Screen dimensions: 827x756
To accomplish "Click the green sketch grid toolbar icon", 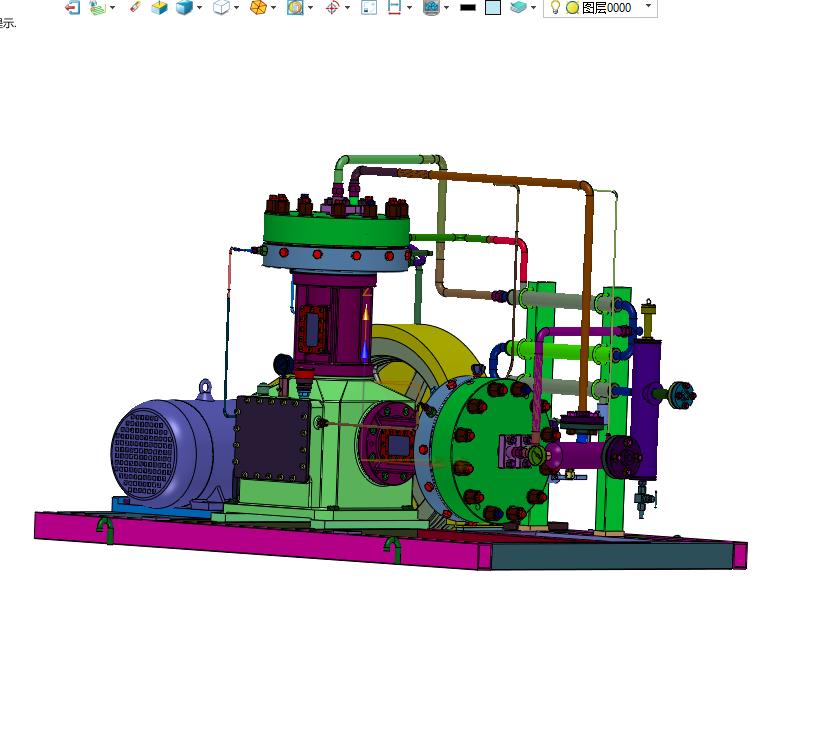I will (x=97, y=7).
